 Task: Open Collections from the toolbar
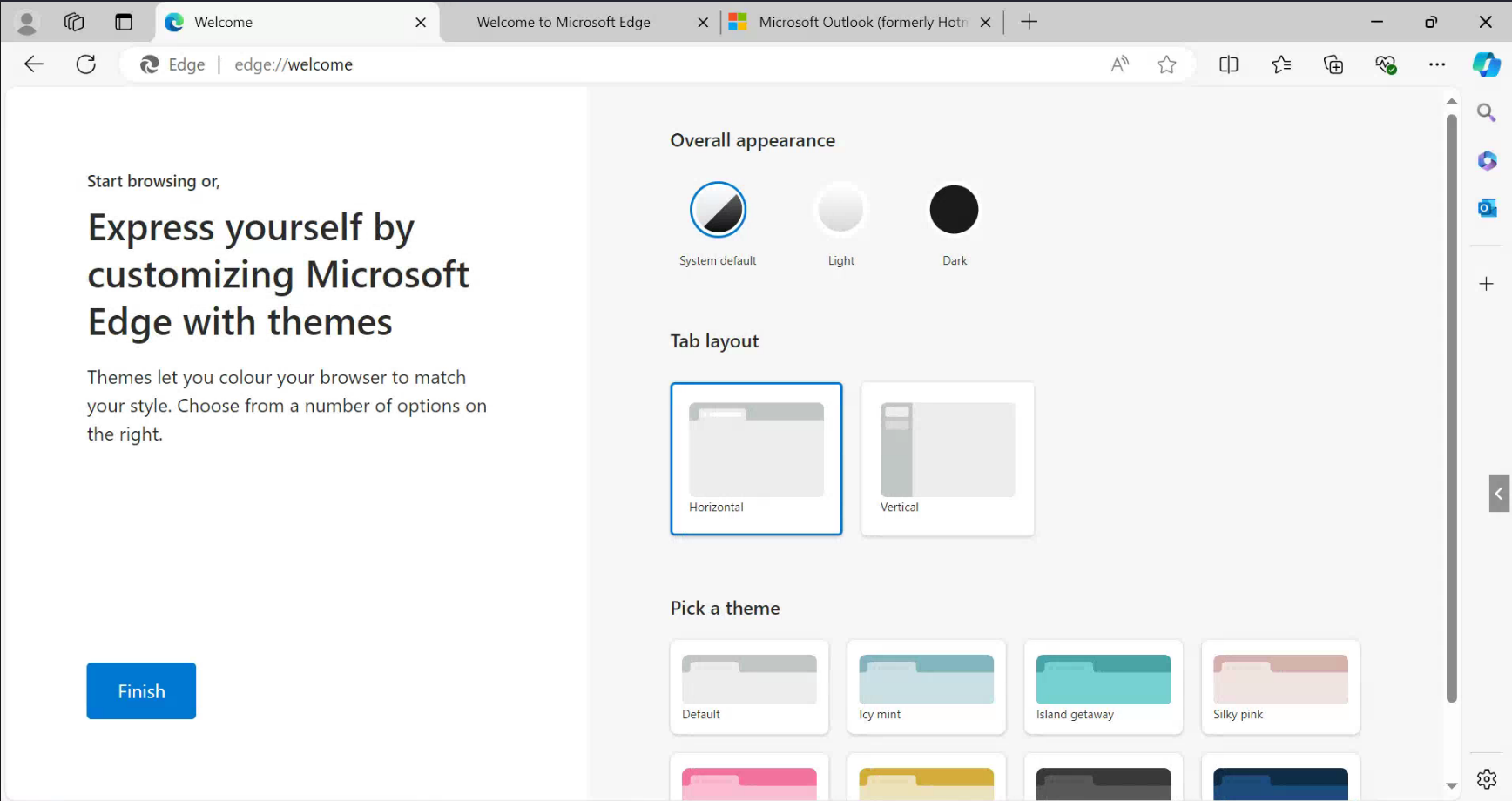tap(1333, 64)
